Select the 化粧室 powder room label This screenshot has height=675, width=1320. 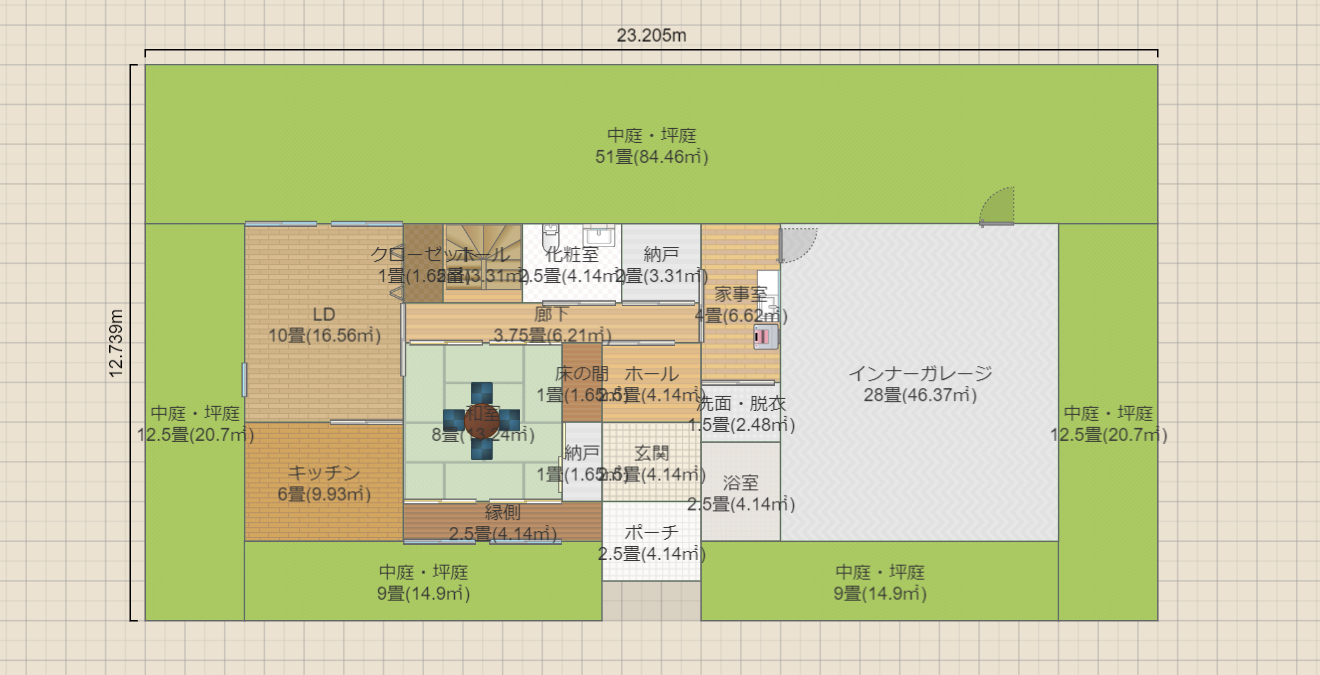pos(572,265)
